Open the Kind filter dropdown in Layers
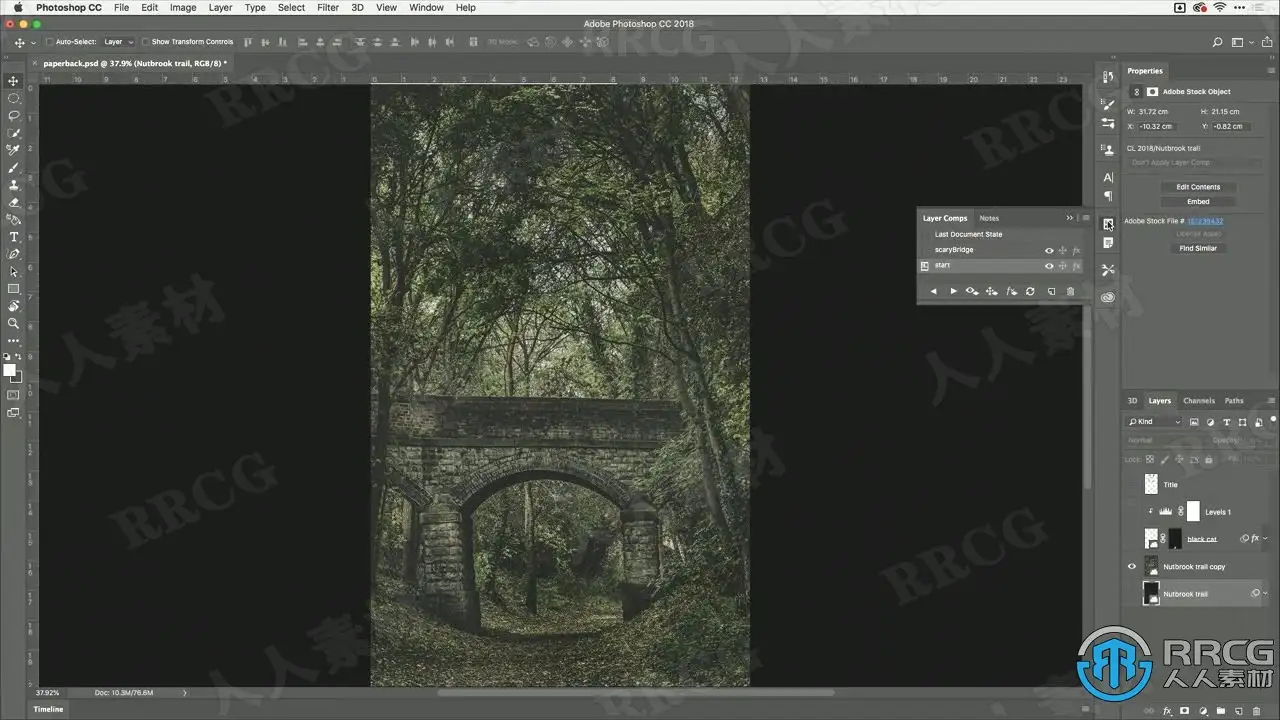 tap(1154, 422)
